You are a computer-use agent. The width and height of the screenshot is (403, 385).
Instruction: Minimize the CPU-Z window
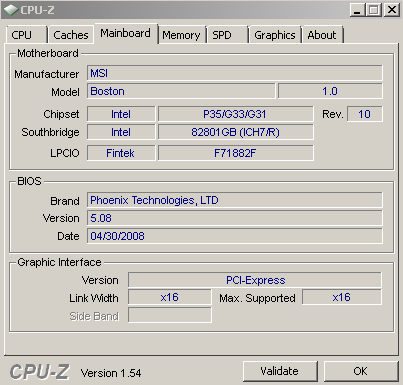click(357, 10)
